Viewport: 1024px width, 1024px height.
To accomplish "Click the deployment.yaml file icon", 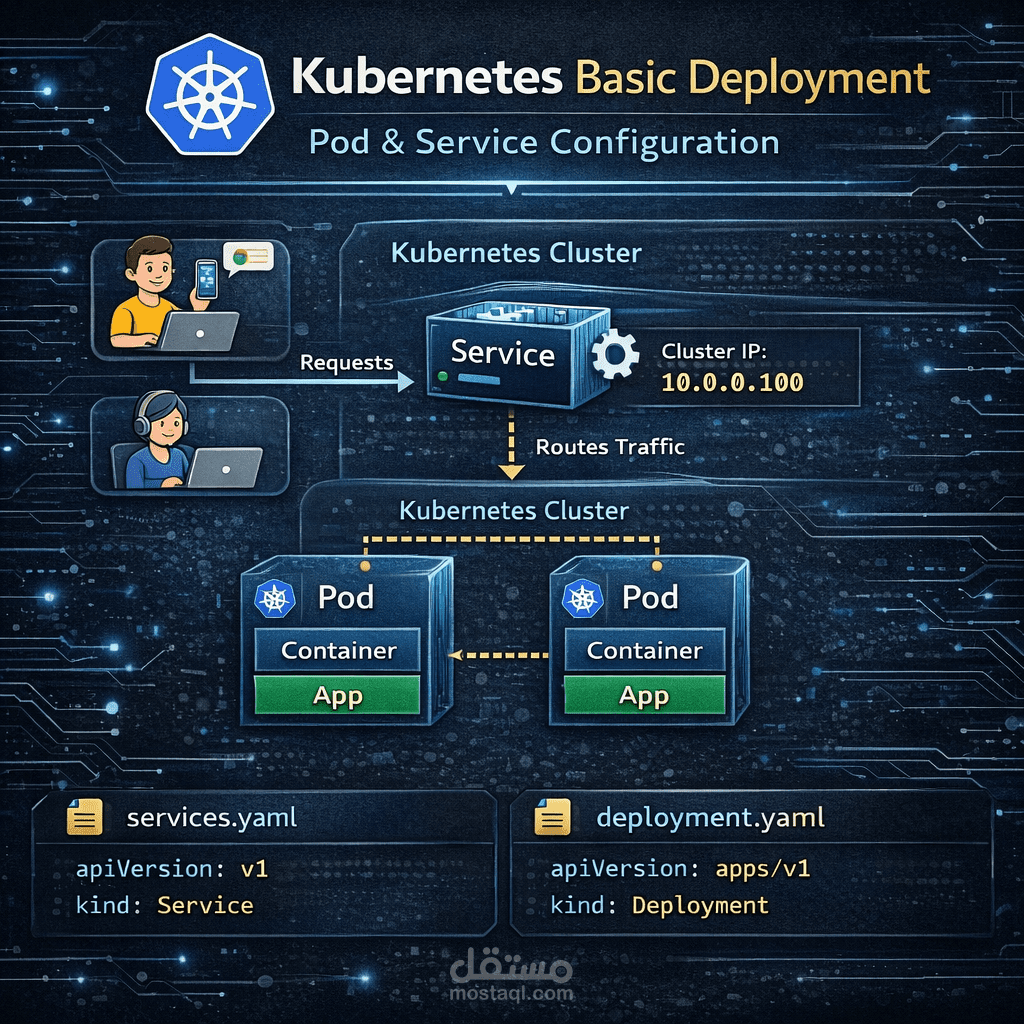I will click(552, 816).
